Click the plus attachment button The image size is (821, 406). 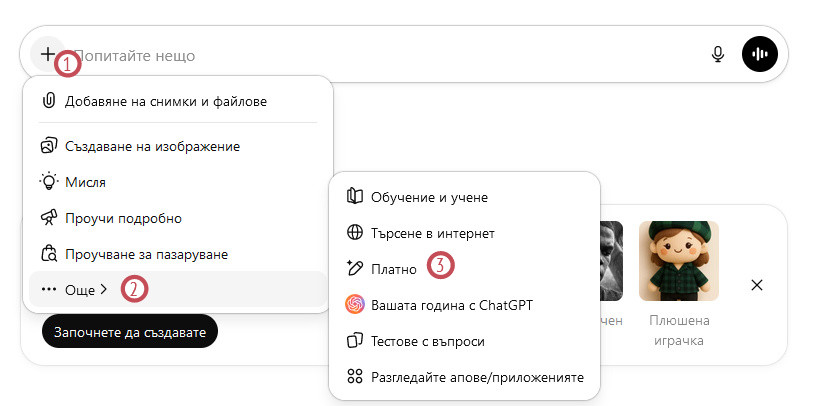click(x=47, y=54)
